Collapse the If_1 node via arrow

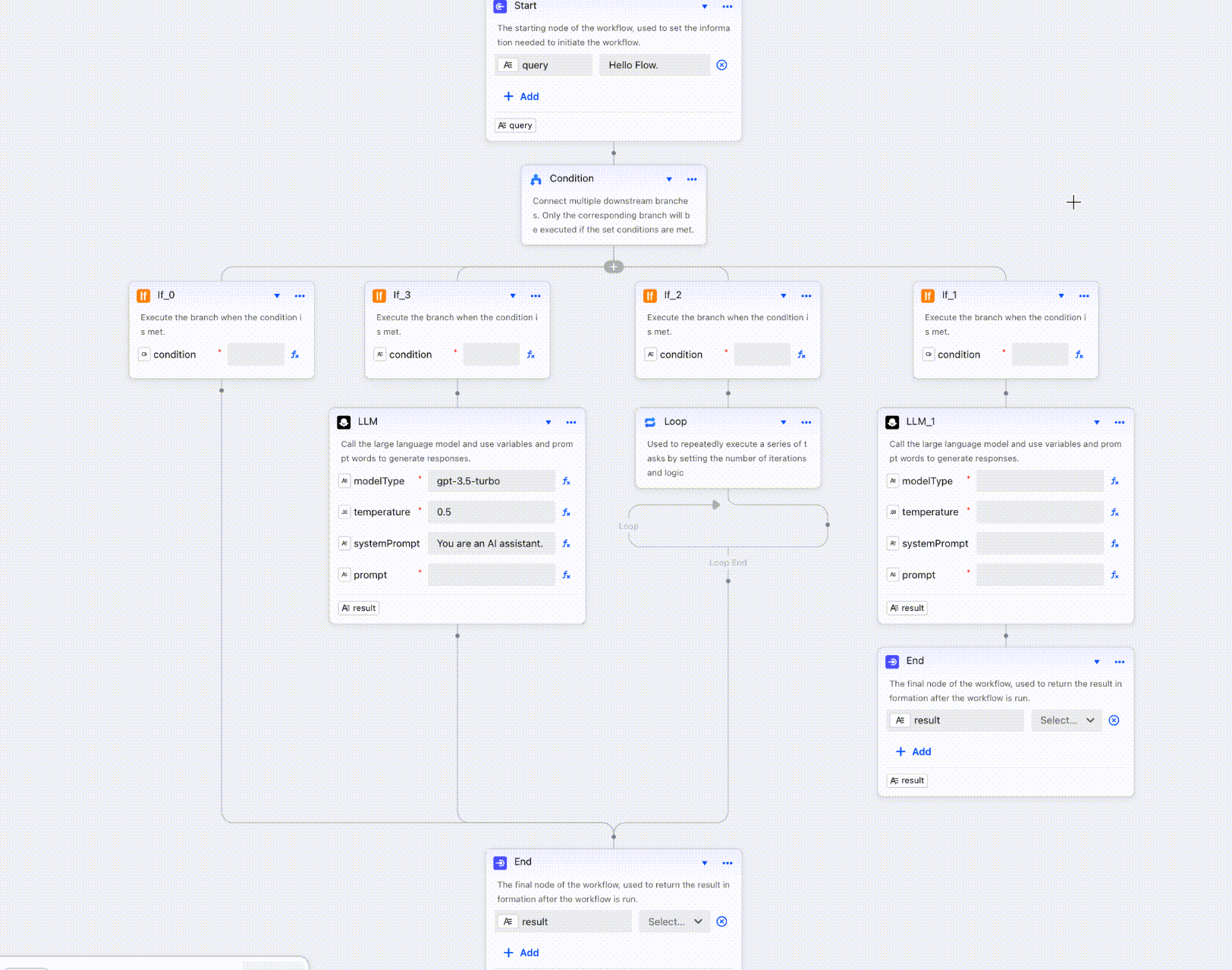pos(1061,296)
